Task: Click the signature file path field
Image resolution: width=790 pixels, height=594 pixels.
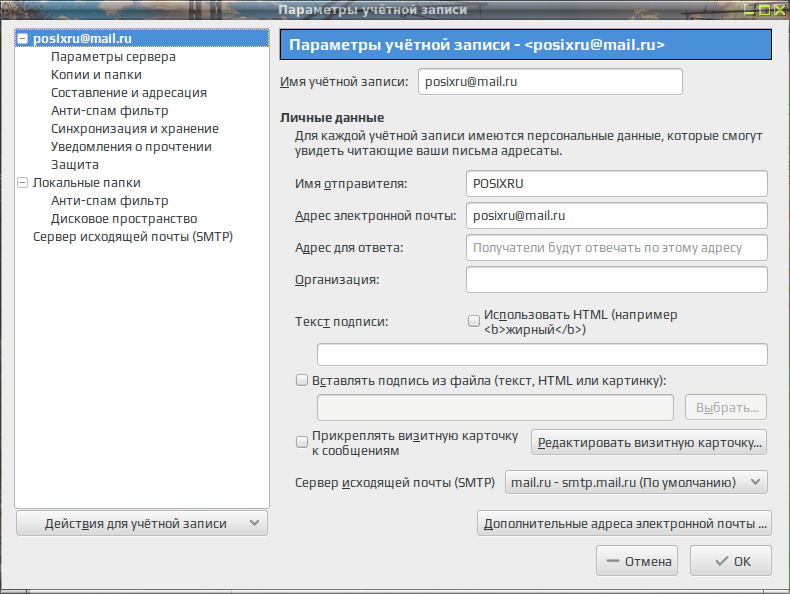Action: click(495, 408)
